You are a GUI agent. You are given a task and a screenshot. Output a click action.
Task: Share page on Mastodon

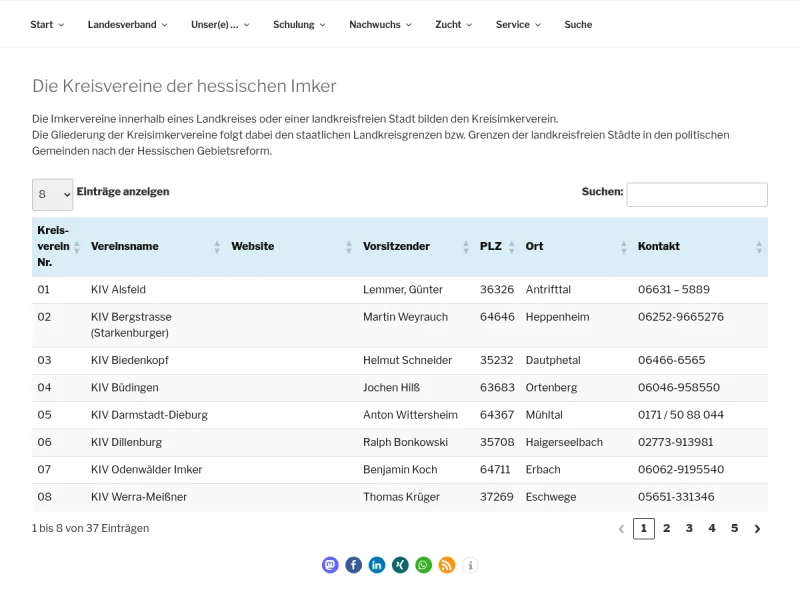pos(330,565)
